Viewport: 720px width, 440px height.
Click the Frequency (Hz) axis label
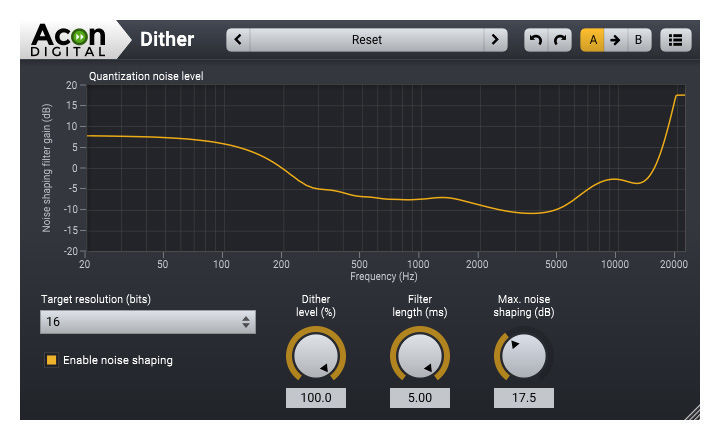point(384,276)
